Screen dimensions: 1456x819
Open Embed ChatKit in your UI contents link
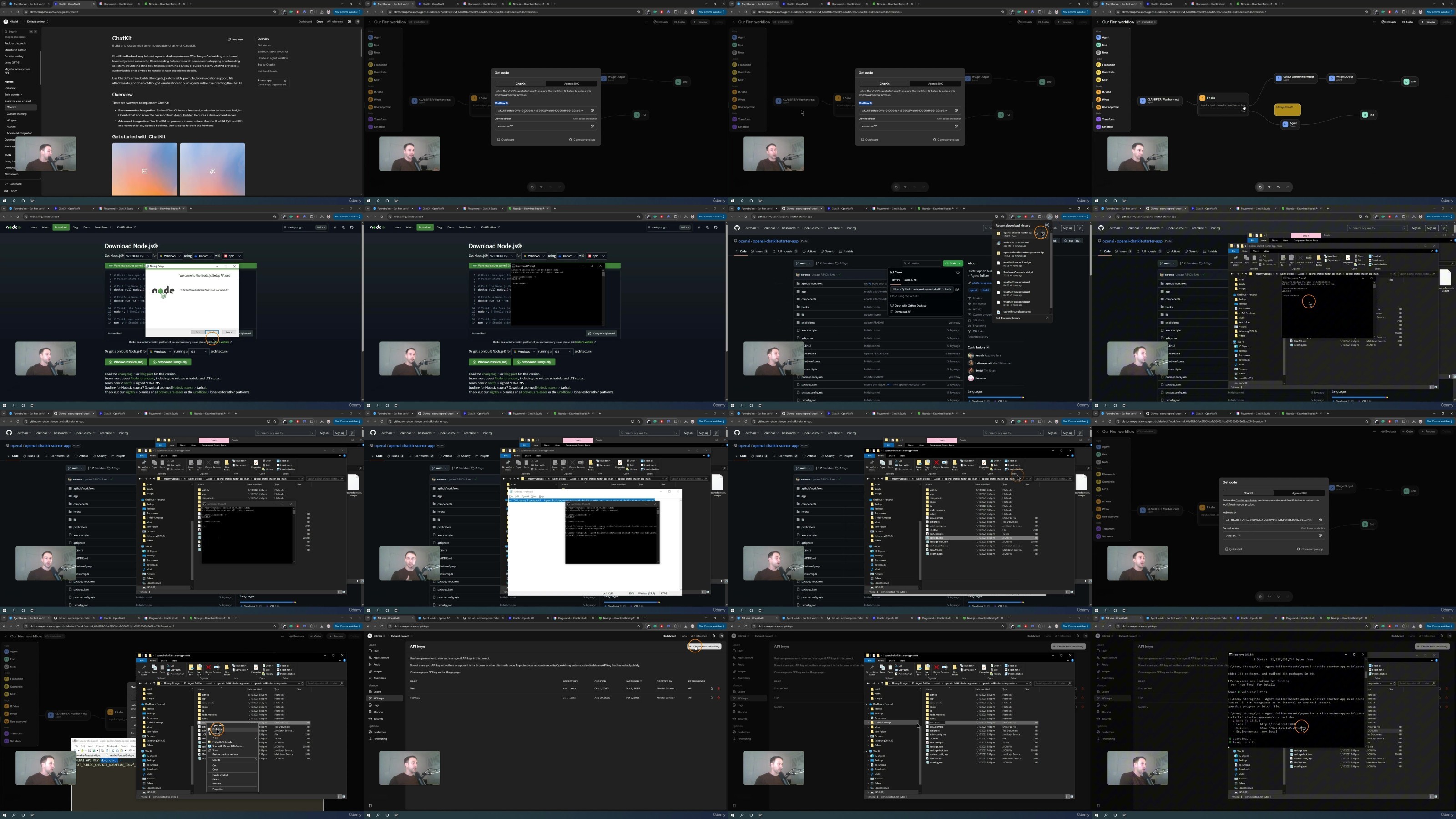(273, 51)
